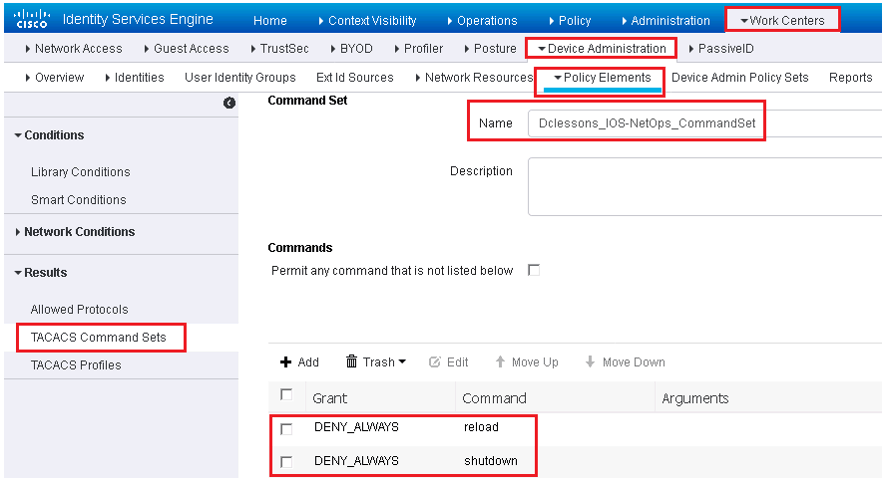Click DENY_ALWAYS grant in reload row
The width and height of the screenshot is (885, 478).
click(x=356, y=427)
